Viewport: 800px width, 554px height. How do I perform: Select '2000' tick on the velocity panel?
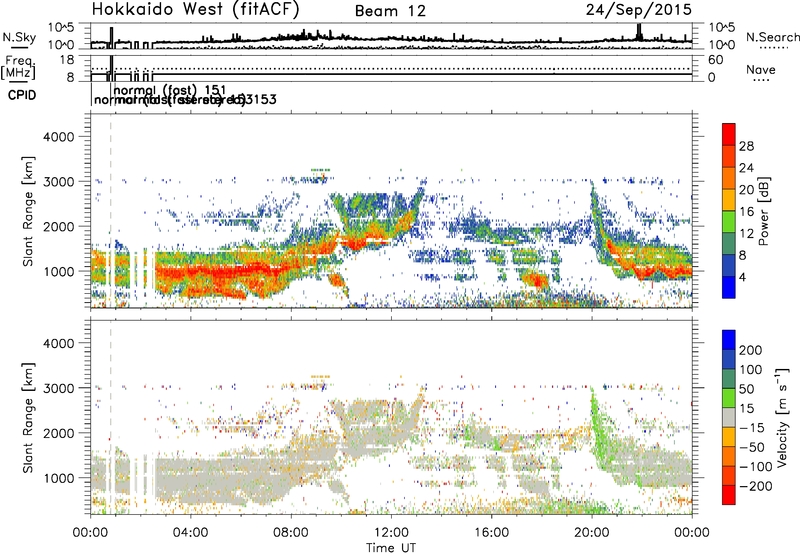(58, 433)
